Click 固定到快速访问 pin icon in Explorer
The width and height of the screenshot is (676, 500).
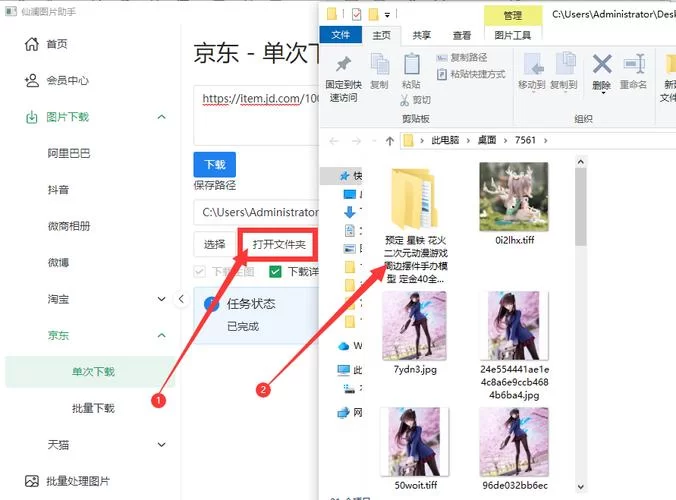pos(344,64)
